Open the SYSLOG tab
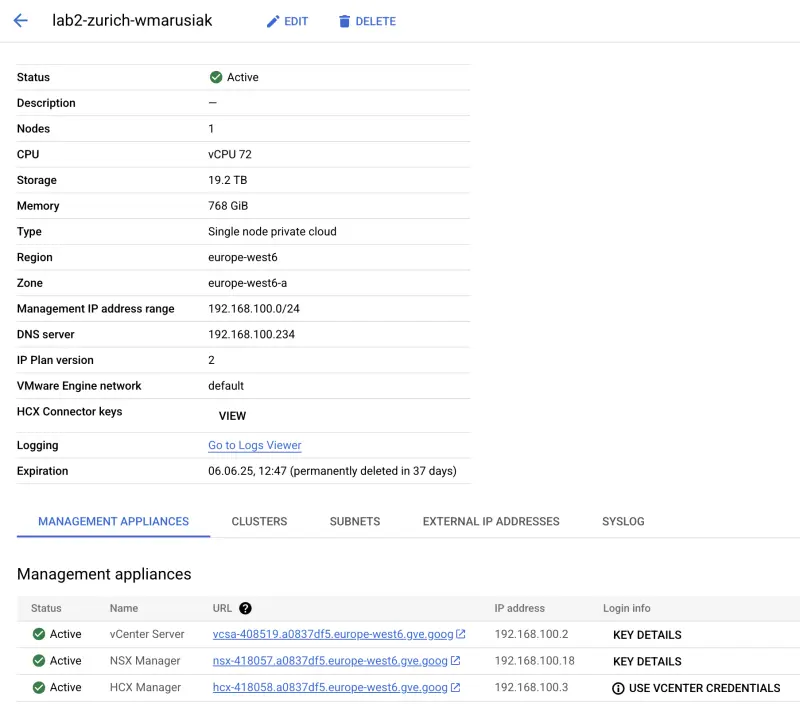The height and width of the screenshot is (712, 800). pos(623,521)
